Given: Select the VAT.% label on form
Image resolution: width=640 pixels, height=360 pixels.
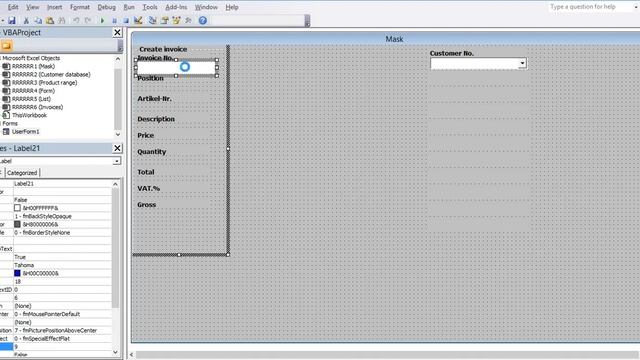Looking at the screenshot, I should coord(149,189).
